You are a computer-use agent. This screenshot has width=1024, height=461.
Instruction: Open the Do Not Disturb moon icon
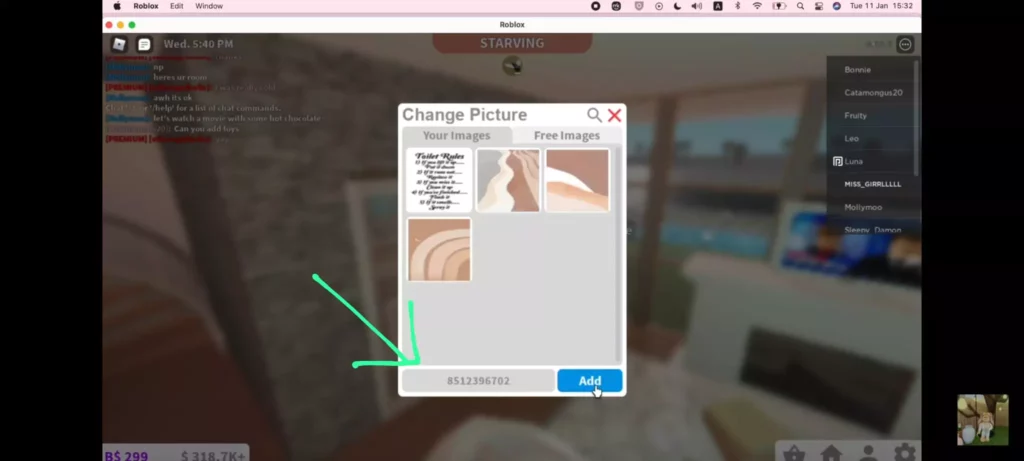pyautogui.click(x=677, y=6)
